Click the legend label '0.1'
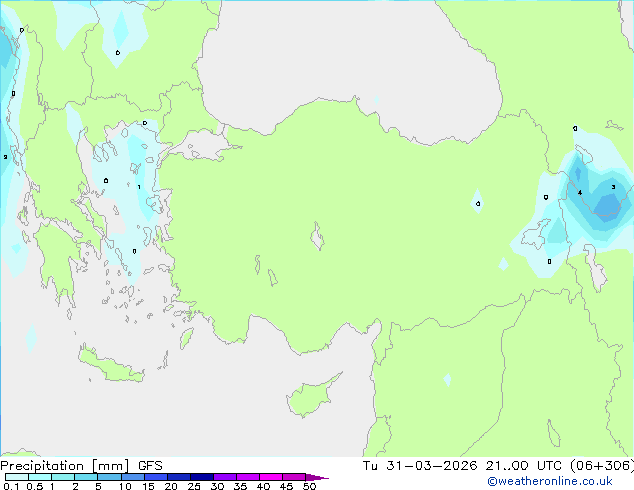 coord(11,486)
